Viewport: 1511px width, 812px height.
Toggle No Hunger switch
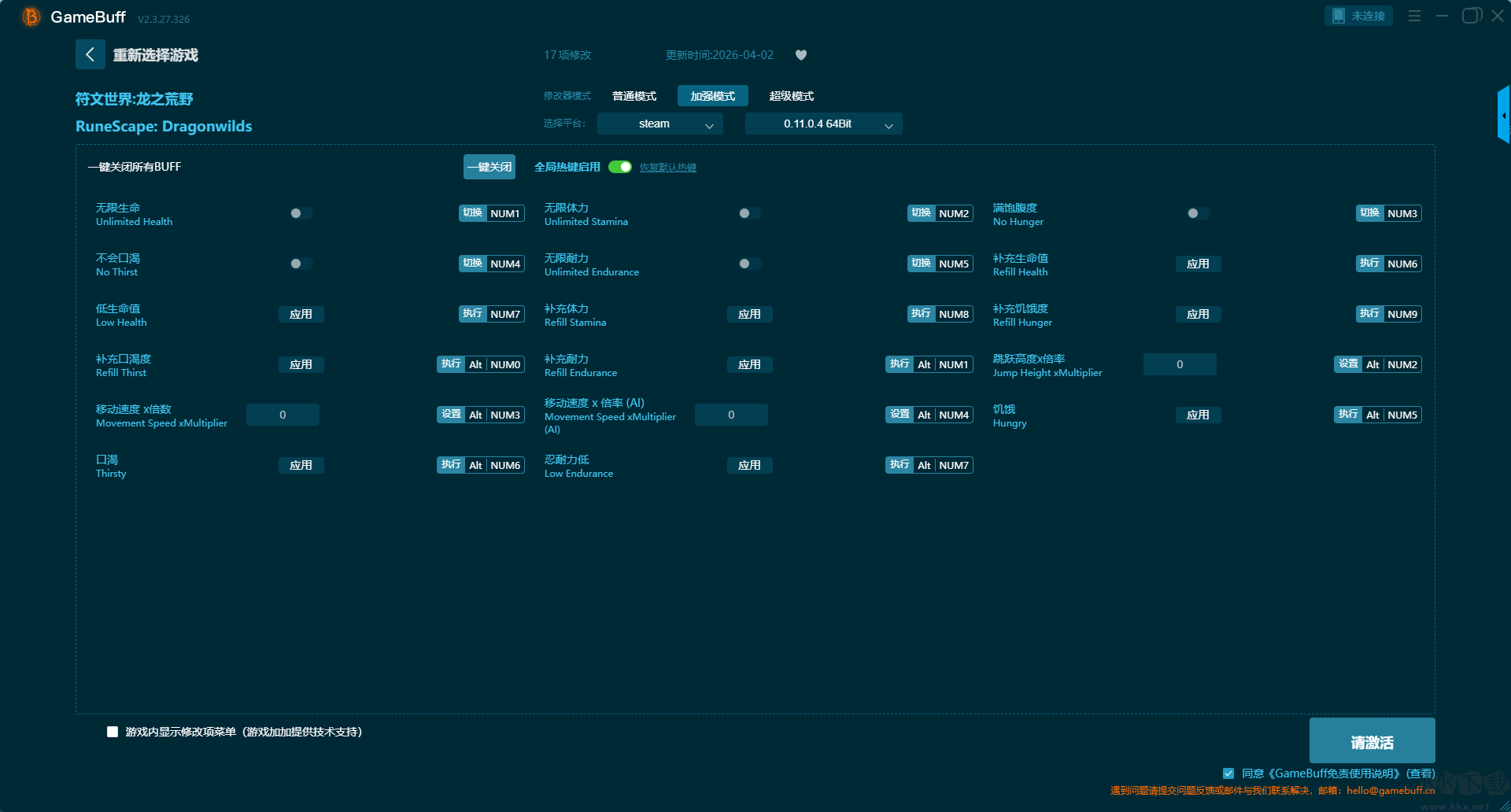1198,213
